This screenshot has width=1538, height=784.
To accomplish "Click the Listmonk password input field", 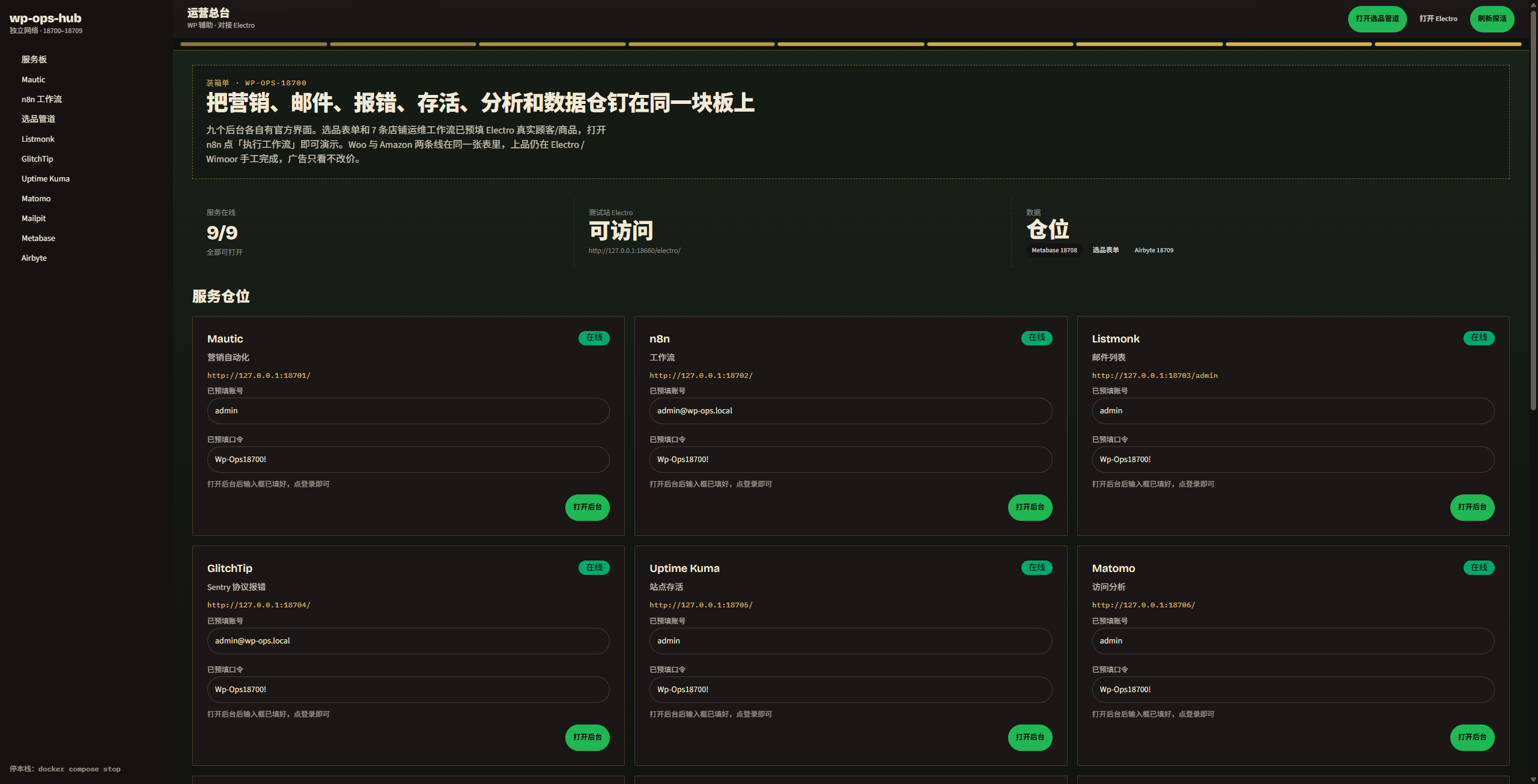I will tap(1293, 460).
